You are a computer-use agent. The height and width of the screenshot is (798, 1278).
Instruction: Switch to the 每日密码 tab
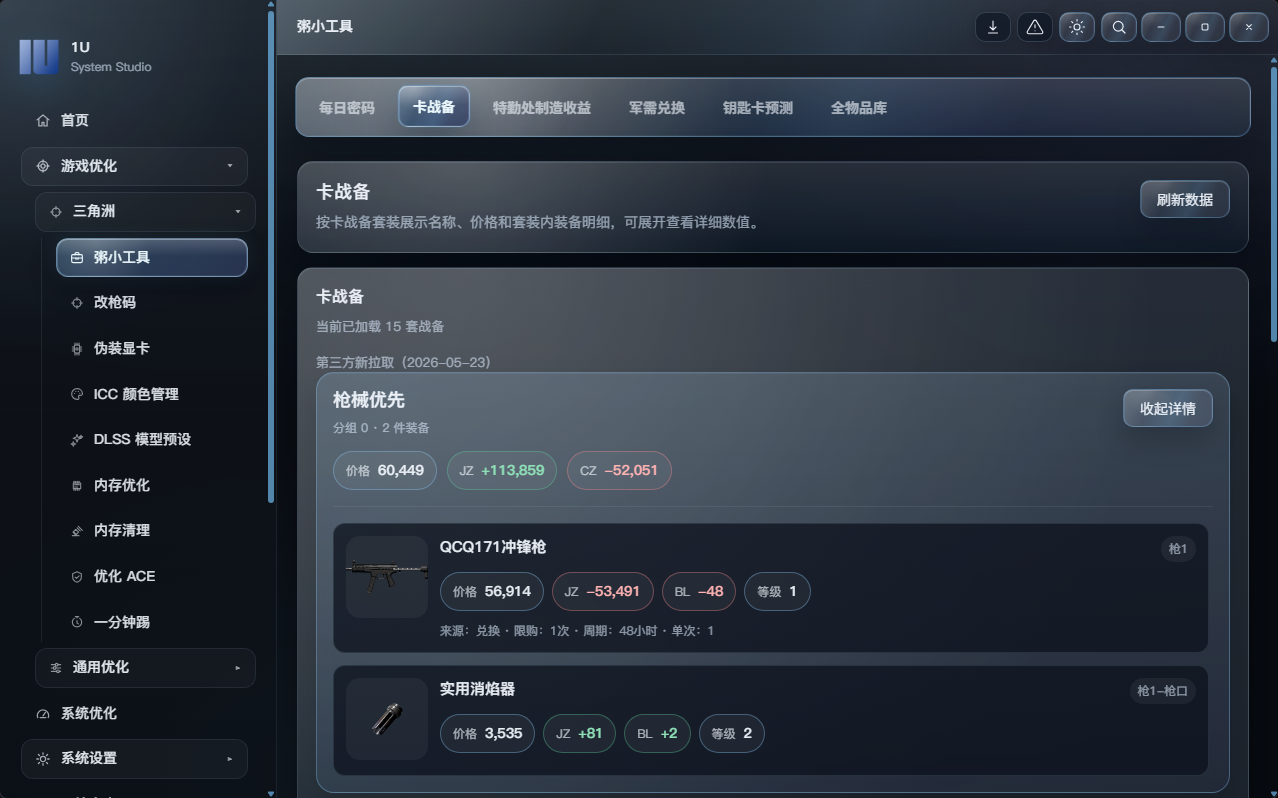click(x=347, y=107)
